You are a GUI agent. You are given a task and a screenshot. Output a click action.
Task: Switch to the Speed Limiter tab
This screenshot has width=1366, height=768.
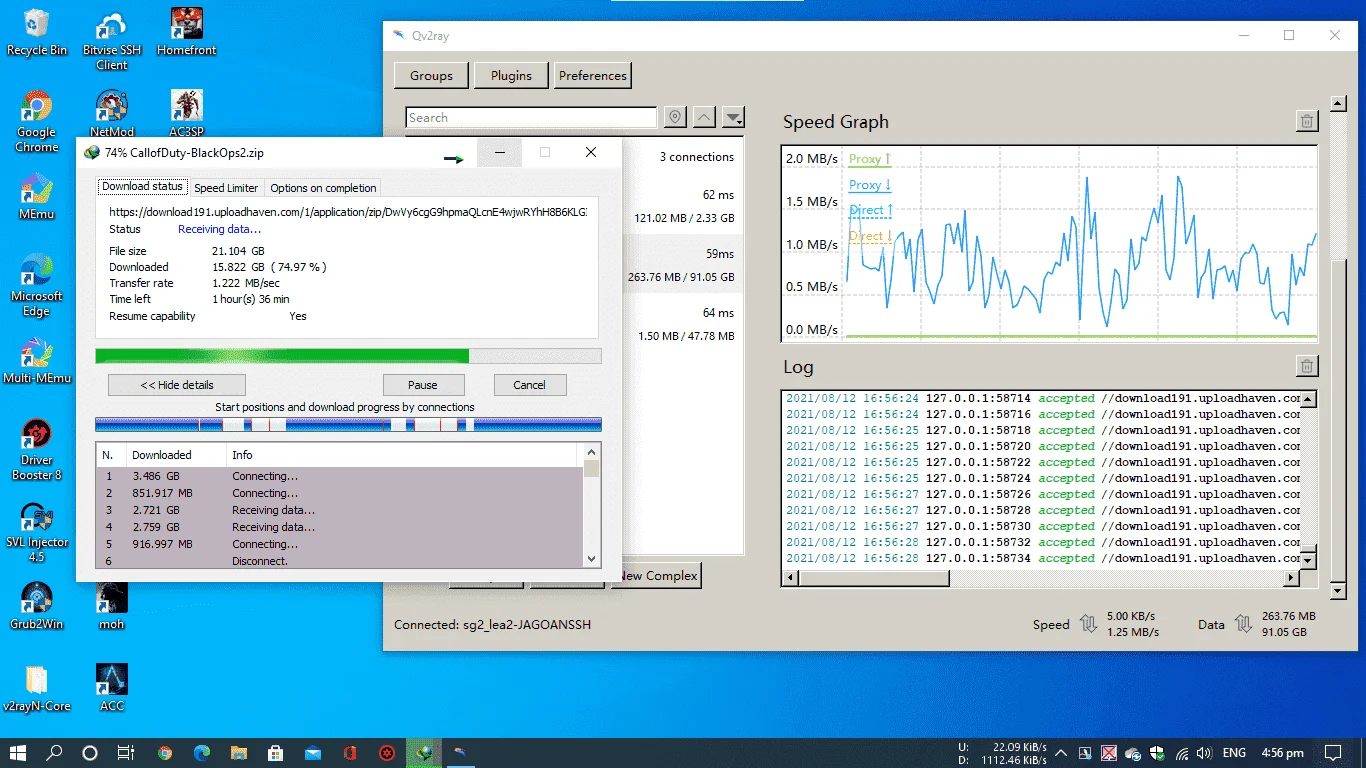pos(226,188)
